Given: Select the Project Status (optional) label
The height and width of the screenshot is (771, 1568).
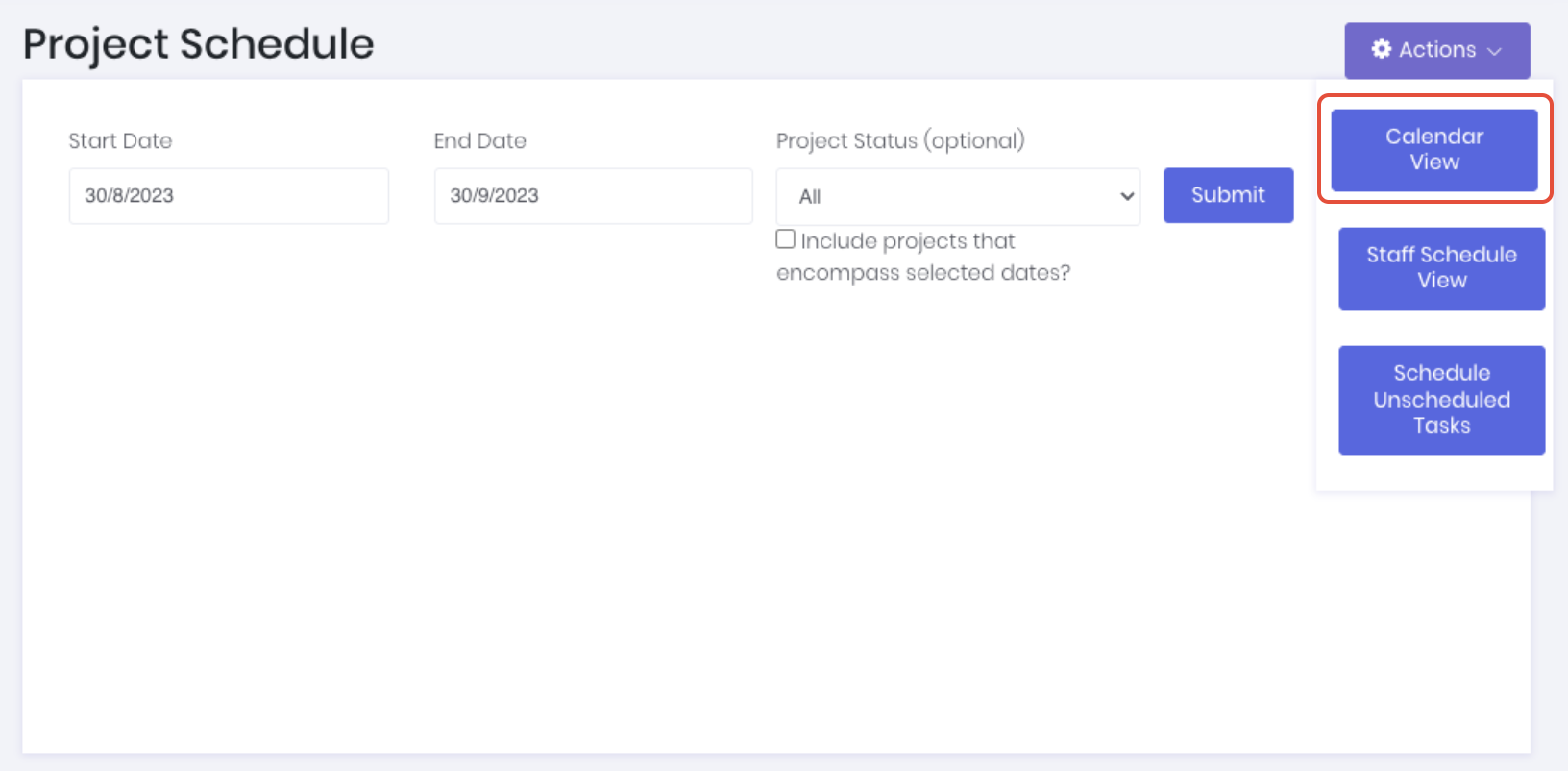Looking at the screenshot, I should click(900, 140).
